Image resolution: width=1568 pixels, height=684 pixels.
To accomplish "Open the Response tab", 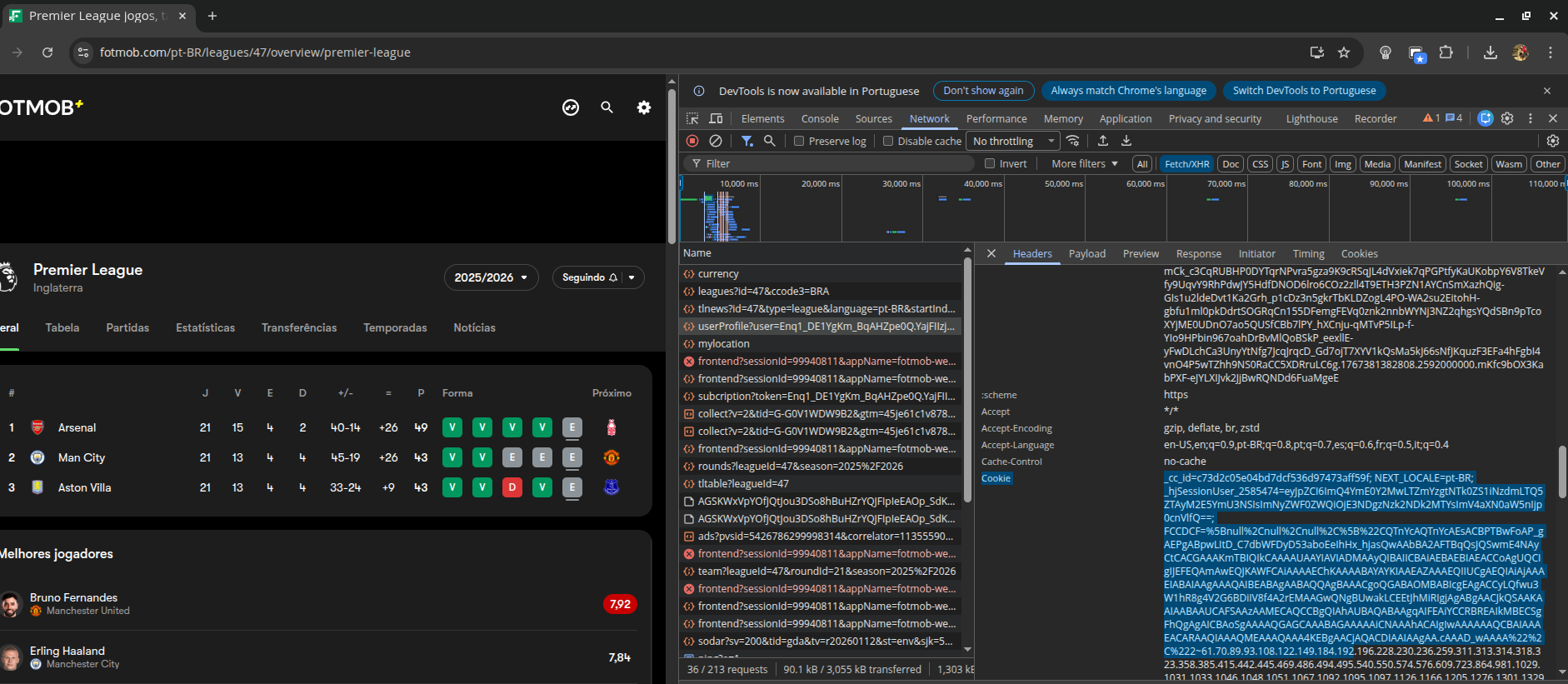I will (x=1198, y=253).
